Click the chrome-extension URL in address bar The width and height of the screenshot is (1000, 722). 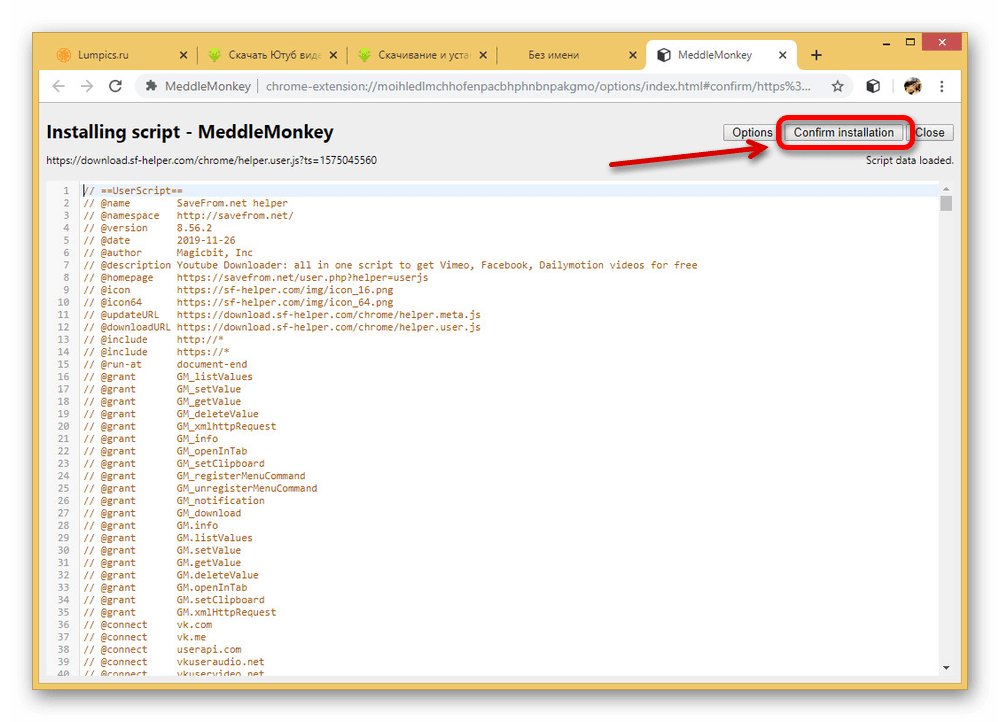(x=538, y=86)
